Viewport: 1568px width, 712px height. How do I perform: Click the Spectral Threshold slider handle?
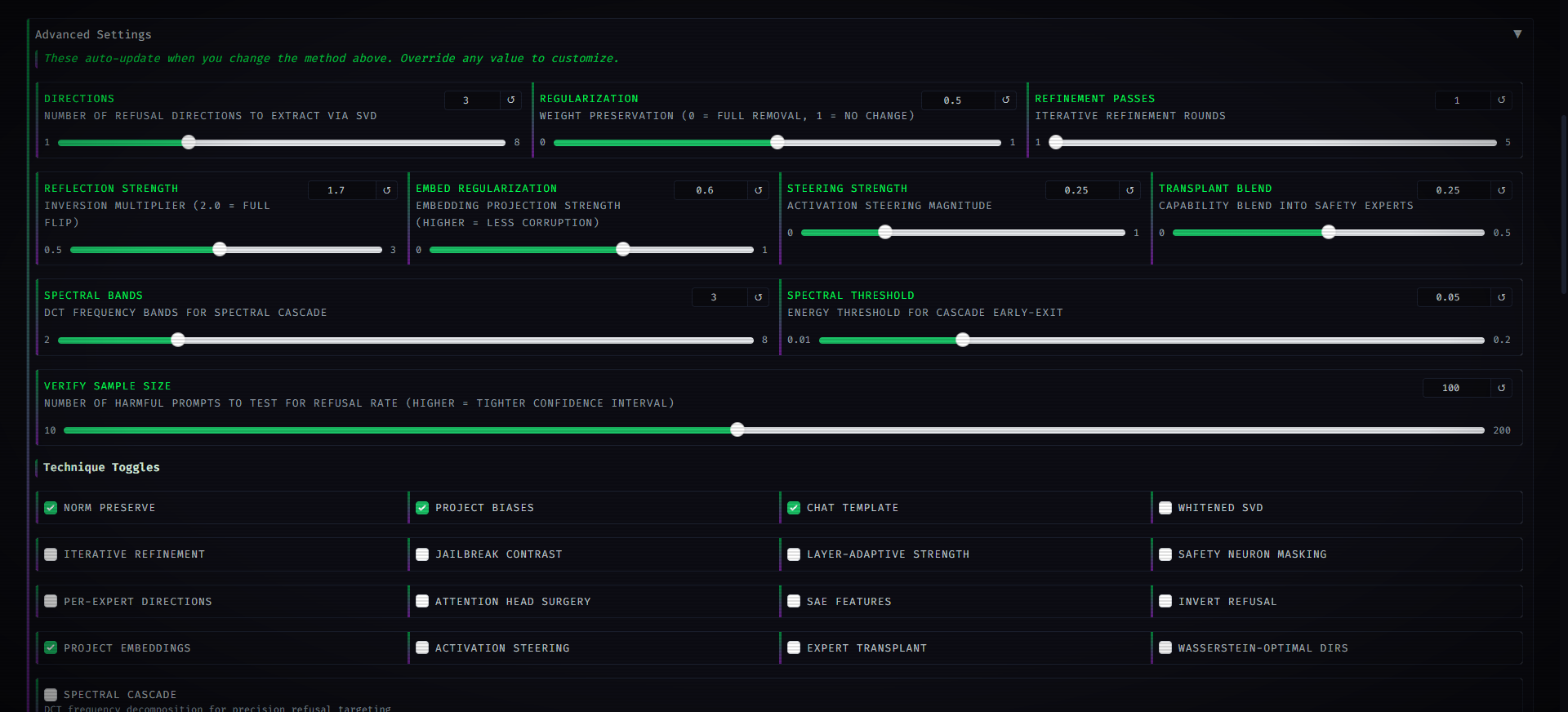pos(963,340)
